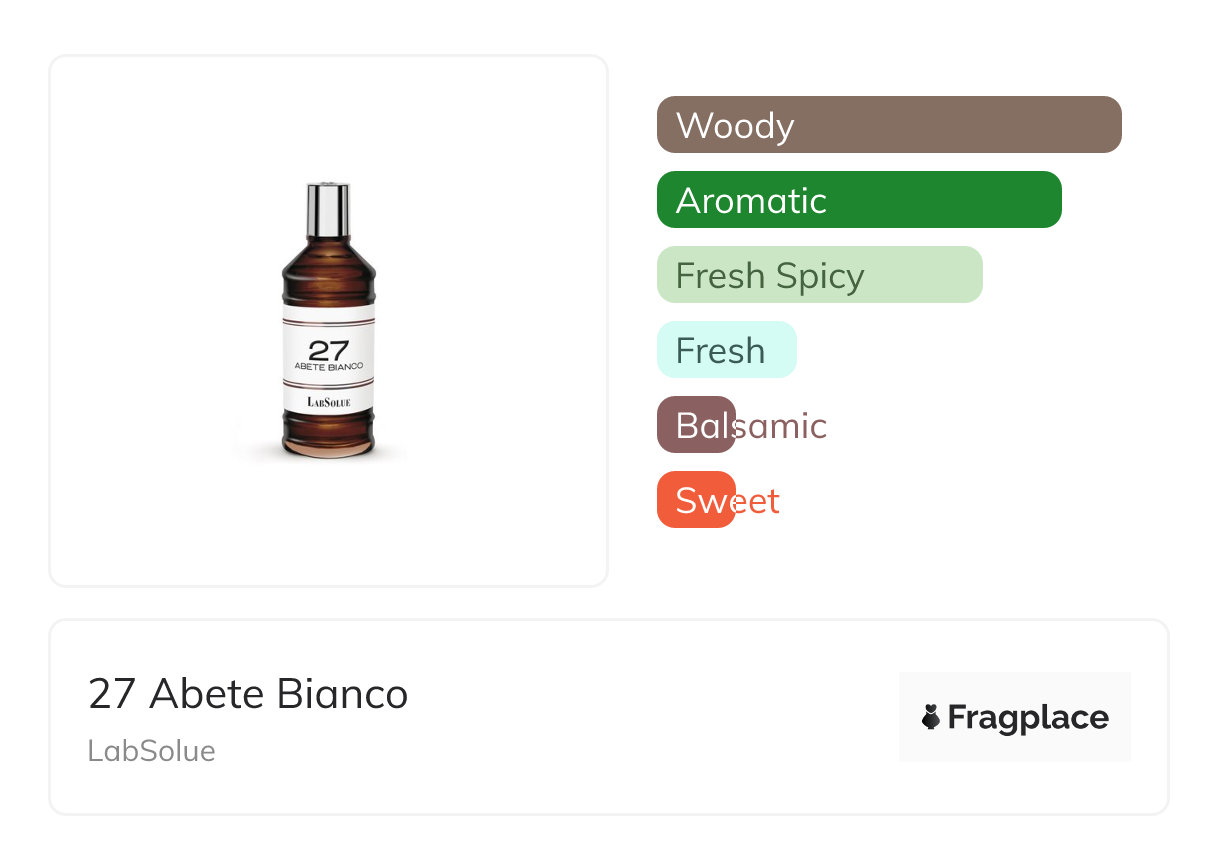
Task: Click the number 27 on bottle label
Action: pyautogui.click(x=328, y=350)
